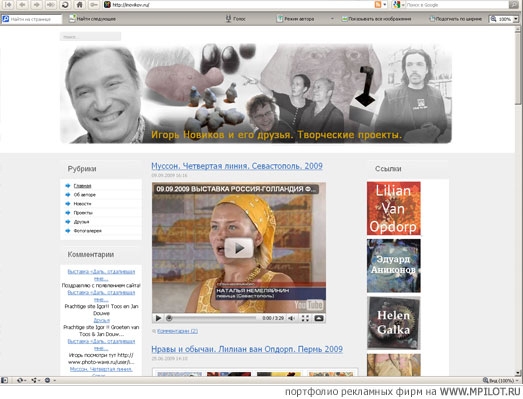
Task: Mute the video using speaker icon
Action: (291, 318)
